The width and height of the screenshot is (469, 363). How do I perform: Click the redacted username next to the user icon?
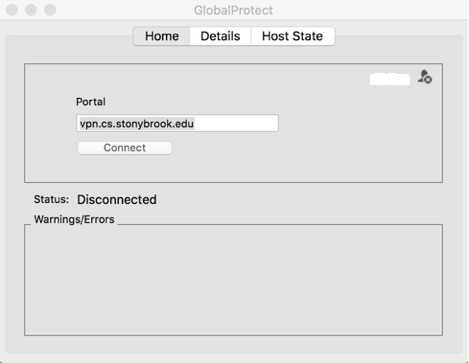[x=390, y=79]
